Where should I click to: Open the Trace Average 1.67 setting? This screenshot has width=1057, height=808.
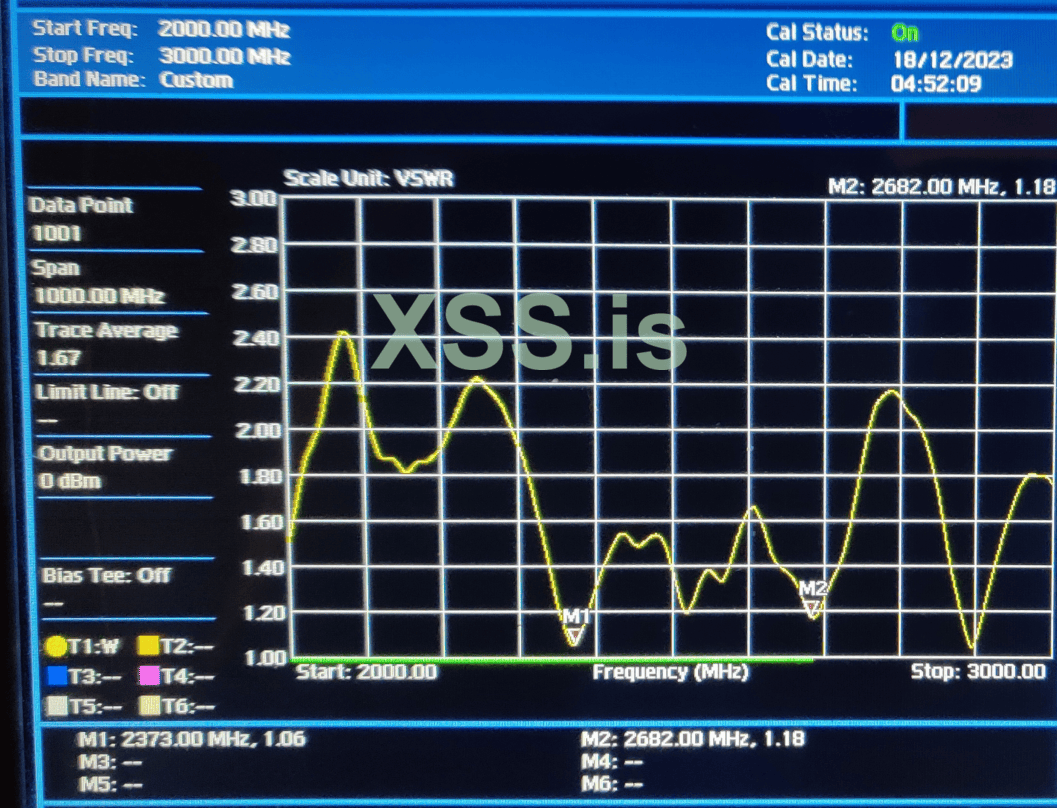click(106, 344)
